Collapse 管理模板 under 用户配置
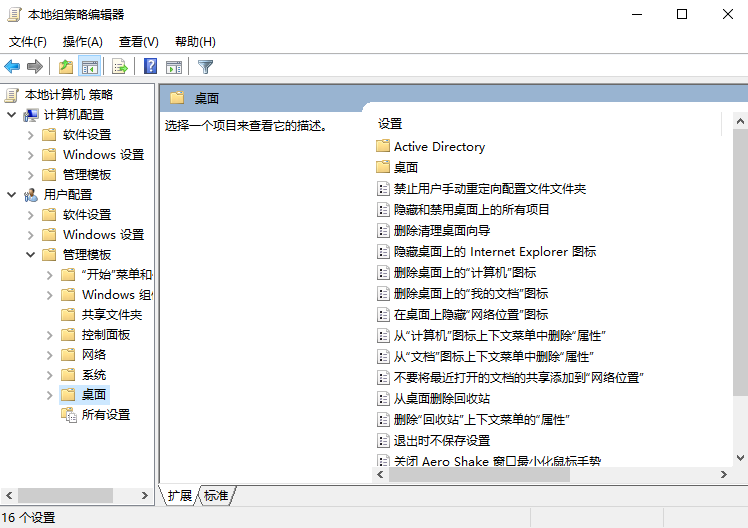The height and width of the screenshot is (528, 748). point(31,255)
